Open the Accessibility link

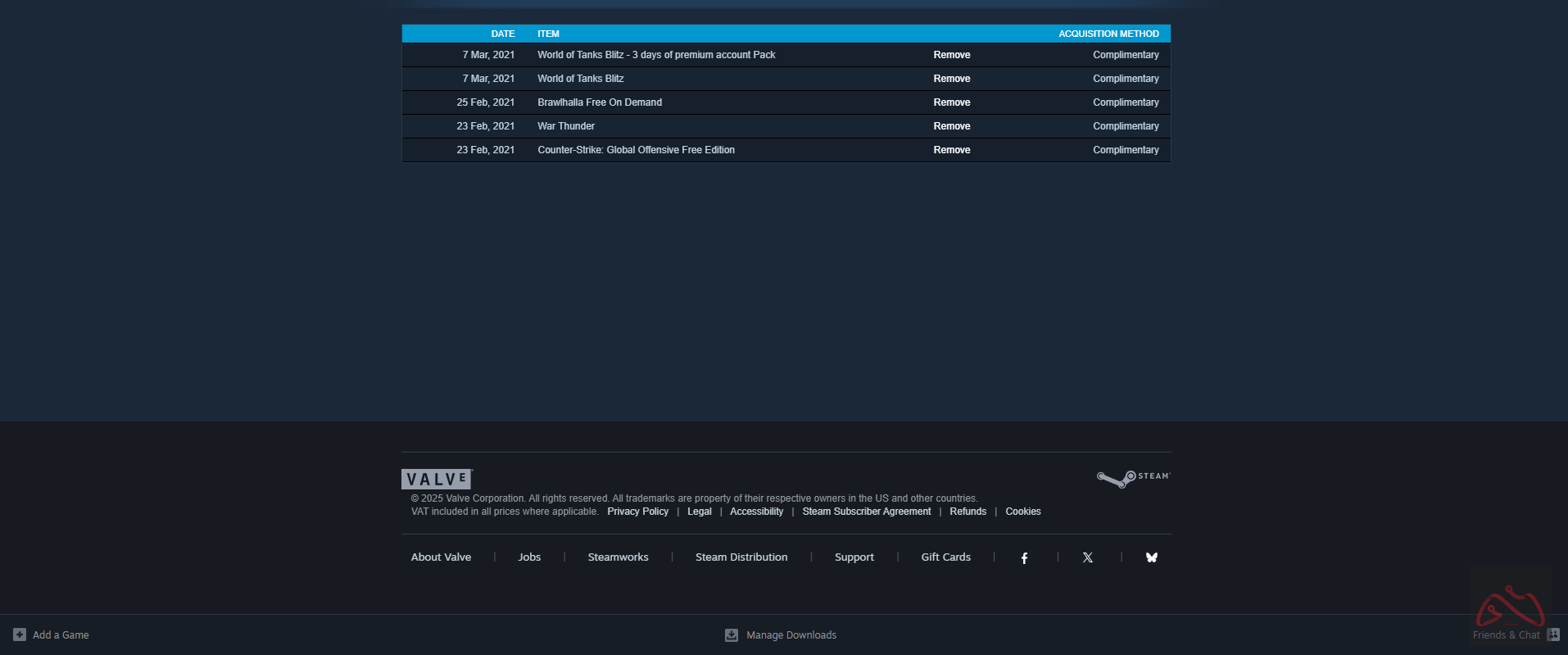[756, 512]
